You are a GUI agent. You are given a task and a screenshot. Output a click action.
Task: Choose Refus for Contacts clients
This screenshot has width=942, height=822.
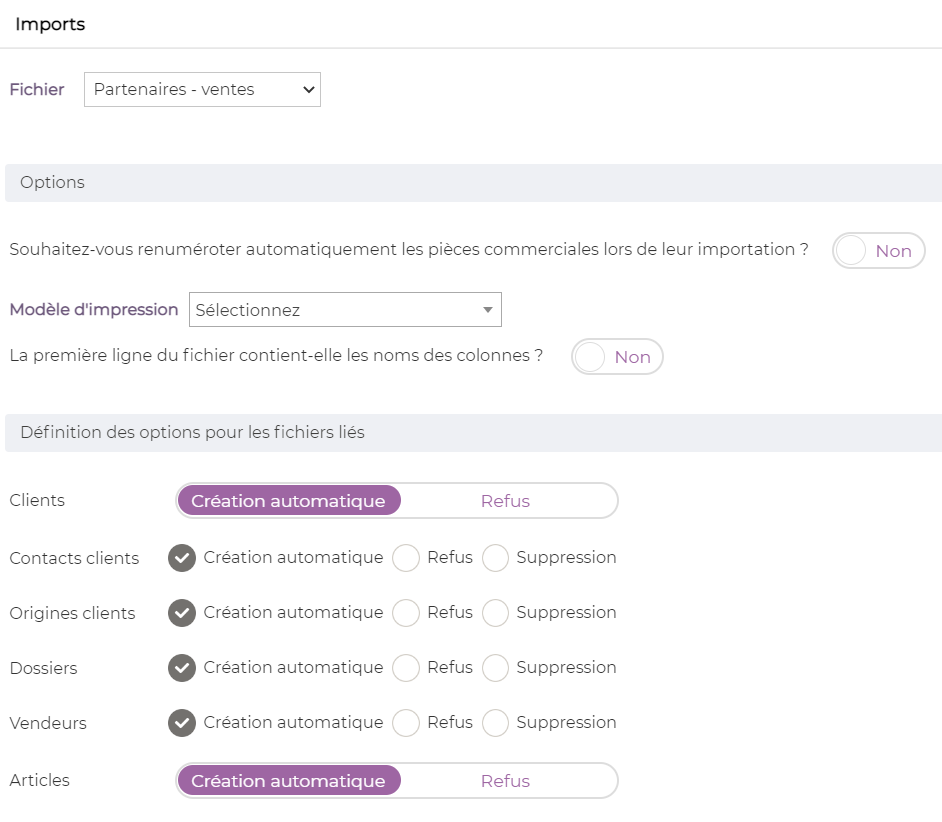pos(406,558)
